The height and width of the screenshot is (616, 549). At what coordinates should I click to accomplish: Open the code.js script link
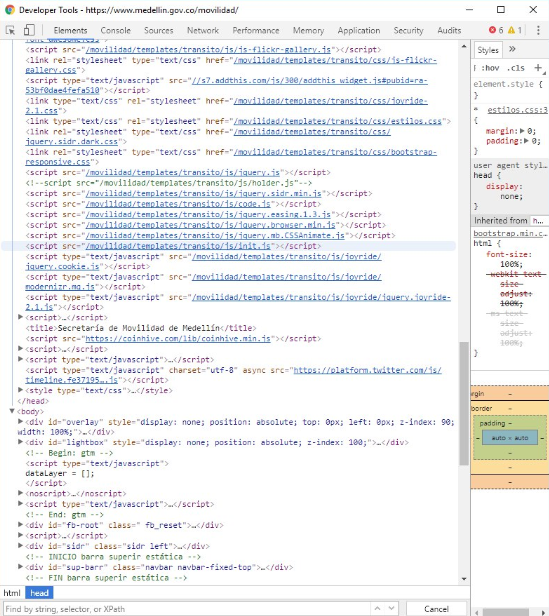tap(178, 204)
